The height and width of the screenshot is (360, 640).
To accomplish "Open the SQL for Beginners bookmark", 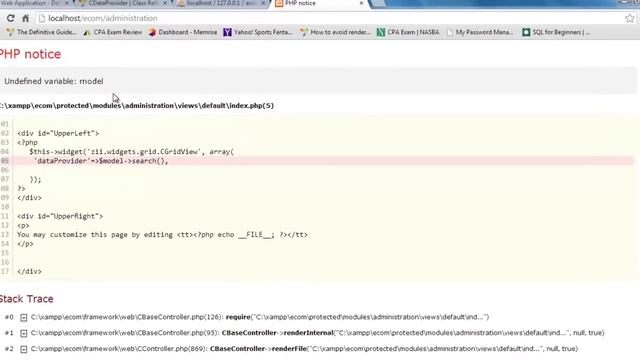I will point(556,32).
